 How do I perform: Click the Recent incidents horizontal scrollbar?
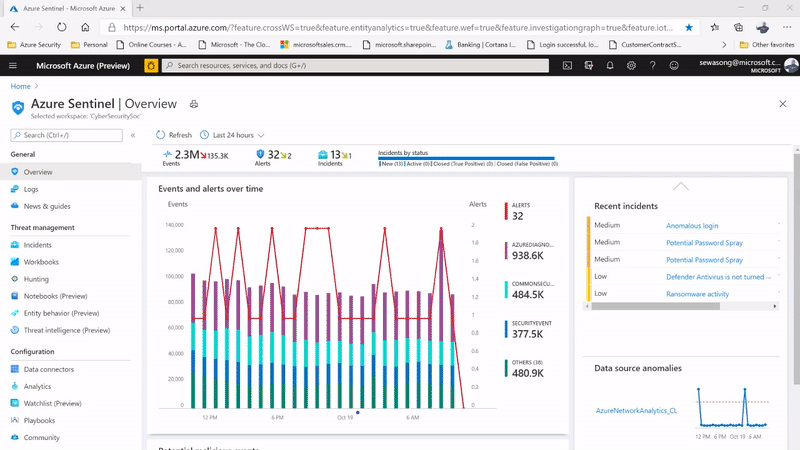point(656,306)
